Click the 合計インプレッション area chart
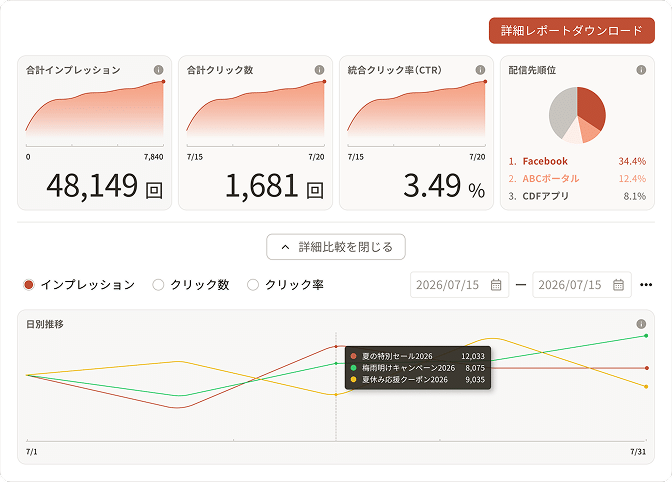Screen dimensions: 672x482 point(94,109)
